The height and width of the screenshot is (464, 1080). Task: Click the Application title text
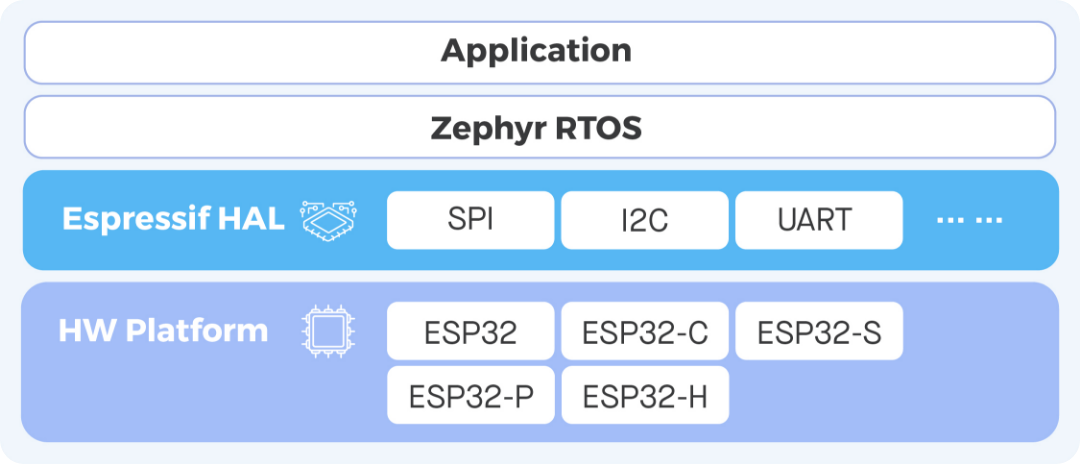(x=537, y=51)
